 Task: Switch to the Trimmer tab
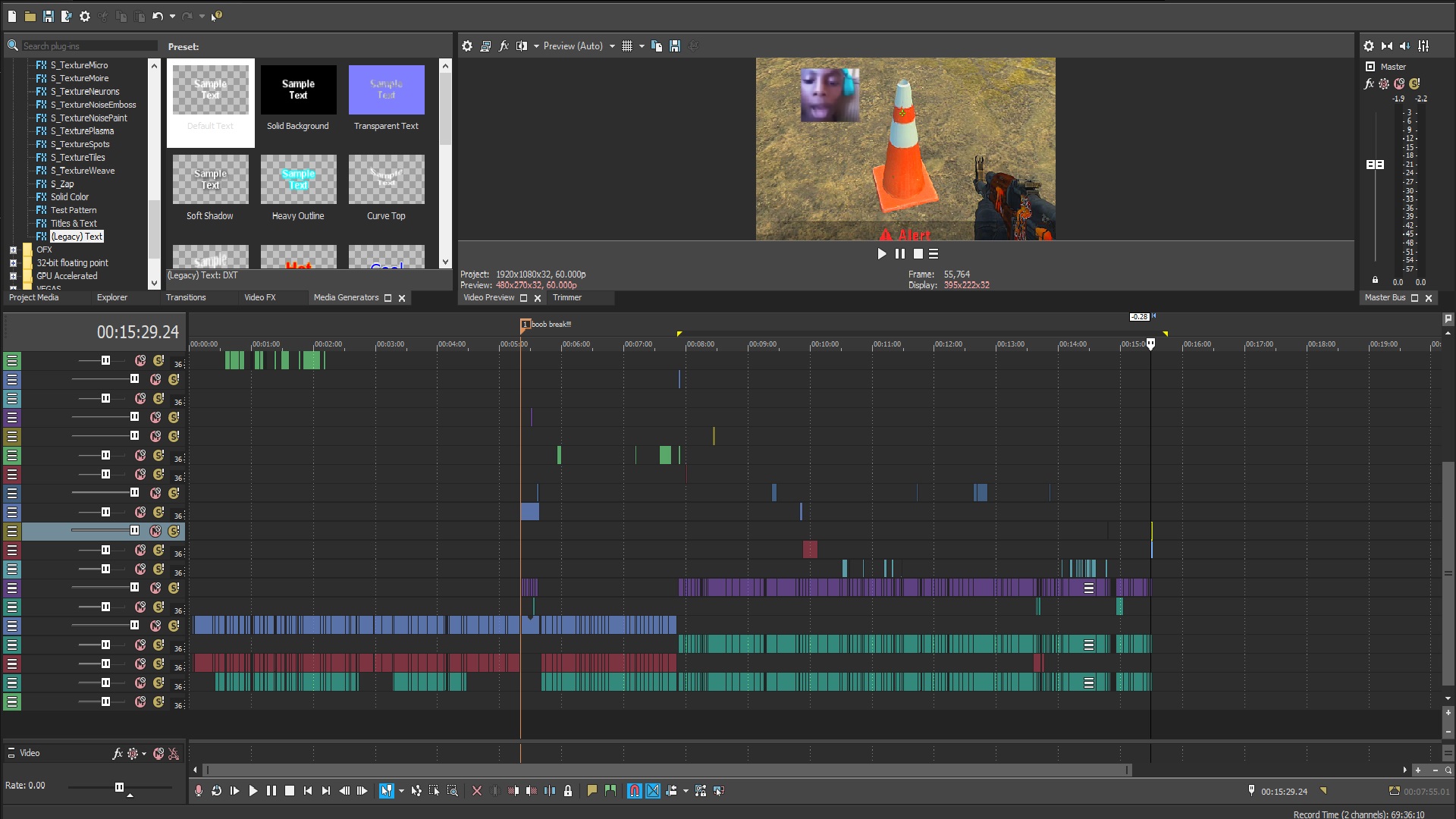point(567,297)
